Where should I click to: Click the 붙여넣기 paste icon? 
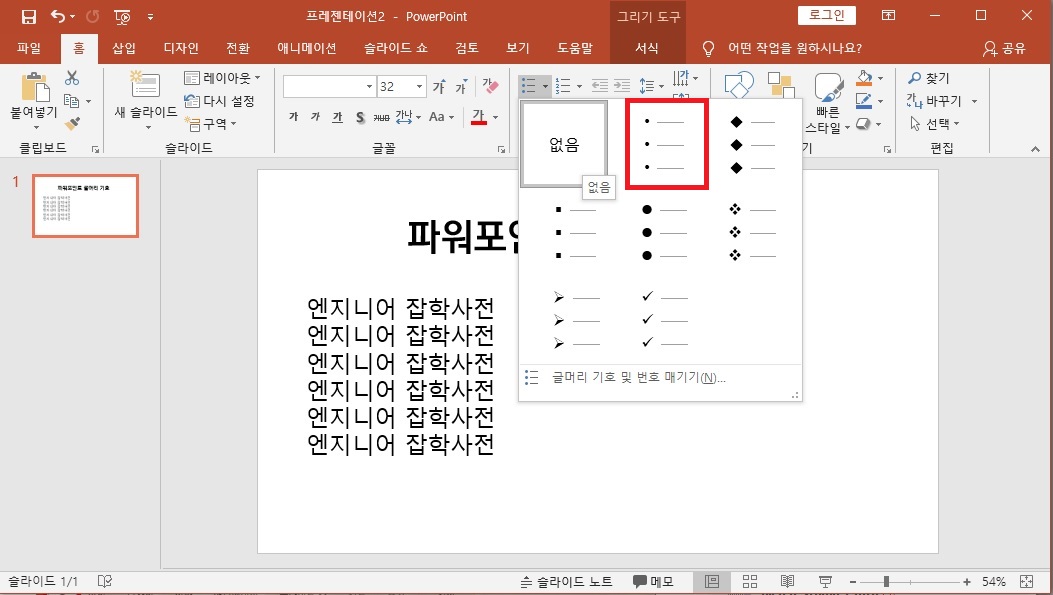point(35,88)
